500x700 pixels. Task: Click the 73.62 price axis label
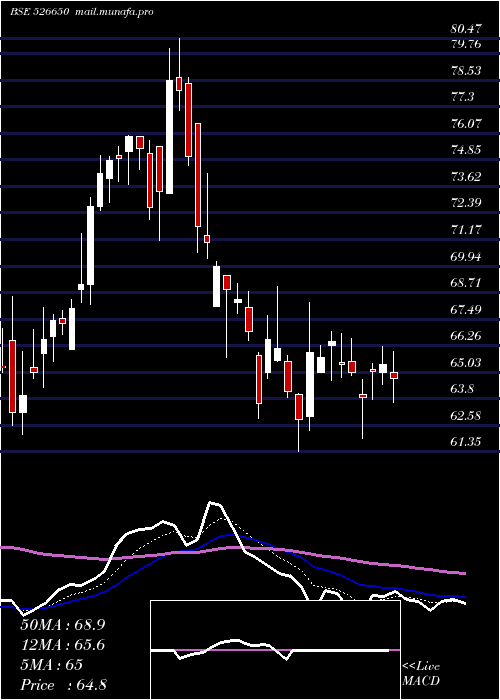pos(466,177)
